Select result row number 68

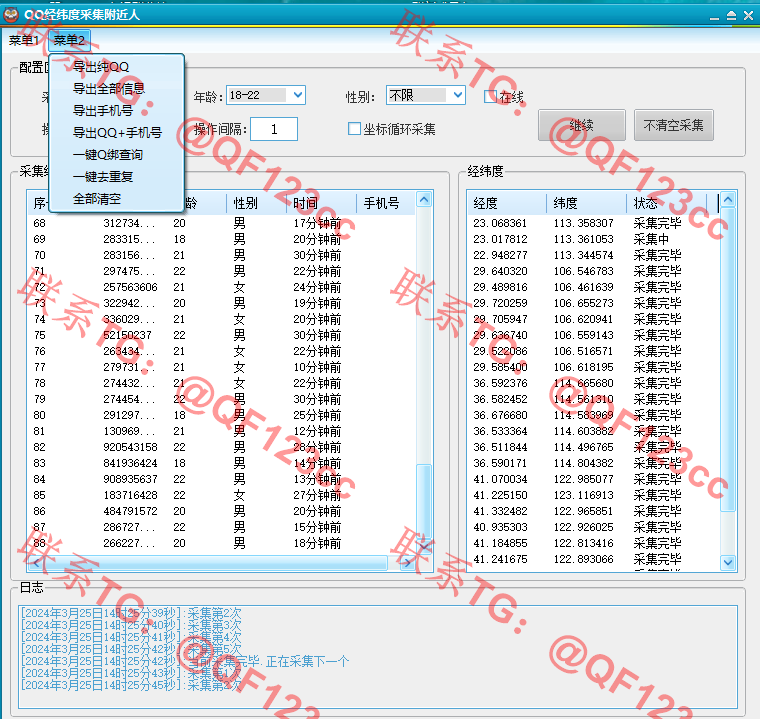point(222,223)
